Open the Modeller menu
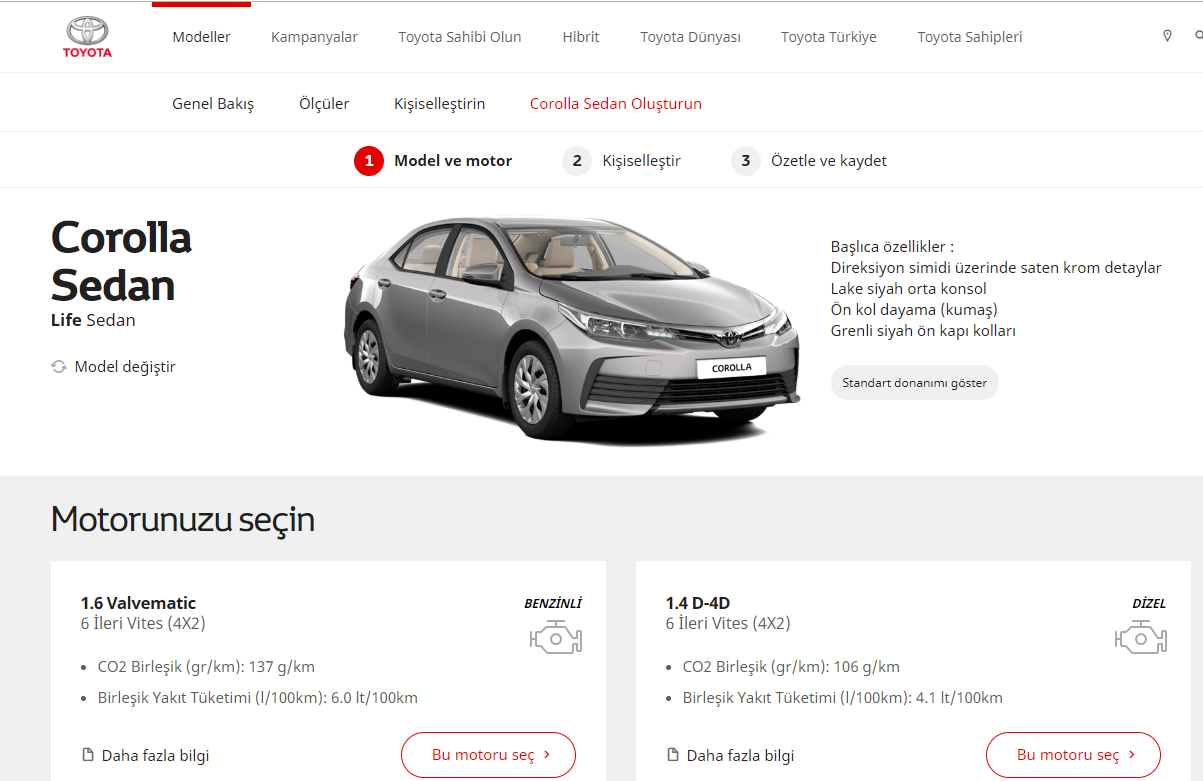 201,37
